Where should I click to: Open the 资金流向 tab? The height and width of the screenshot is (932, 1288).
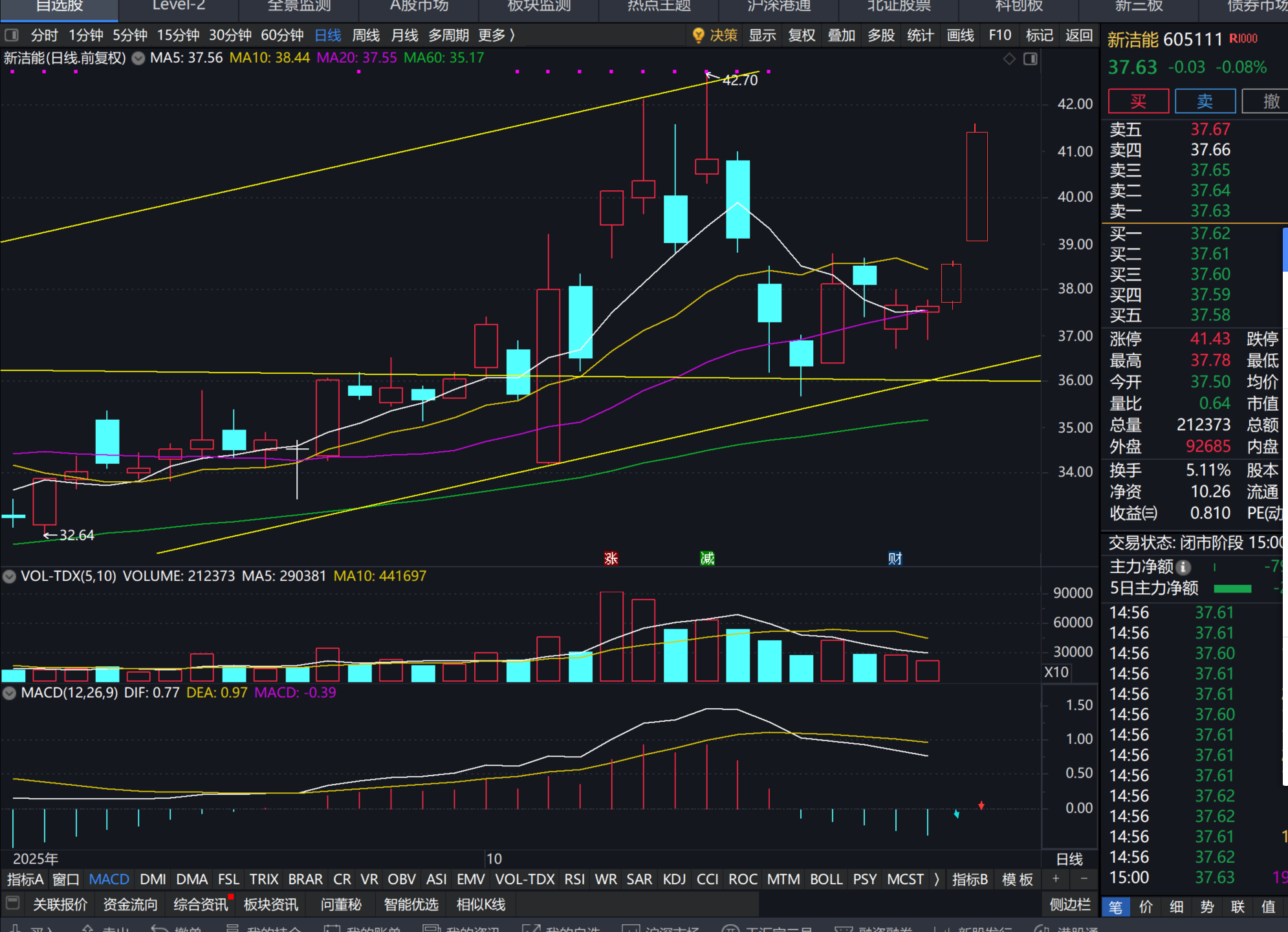click(x=130, y=904)
